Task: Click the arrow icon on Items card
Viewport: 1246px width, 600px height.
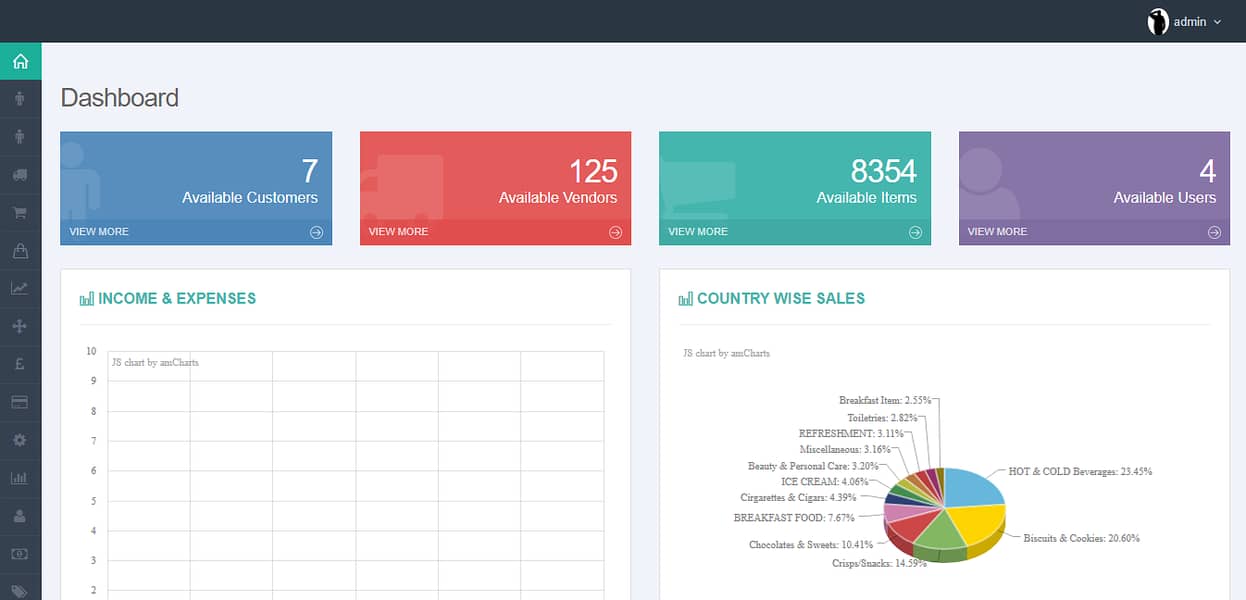Action: pos(915,232)
